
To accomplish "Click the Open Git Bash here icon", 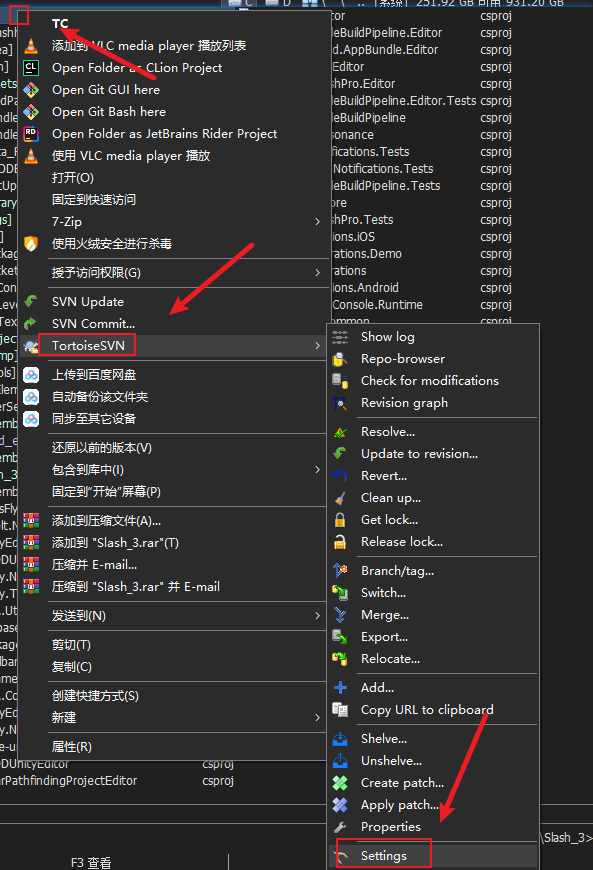I will click(31, 112).
